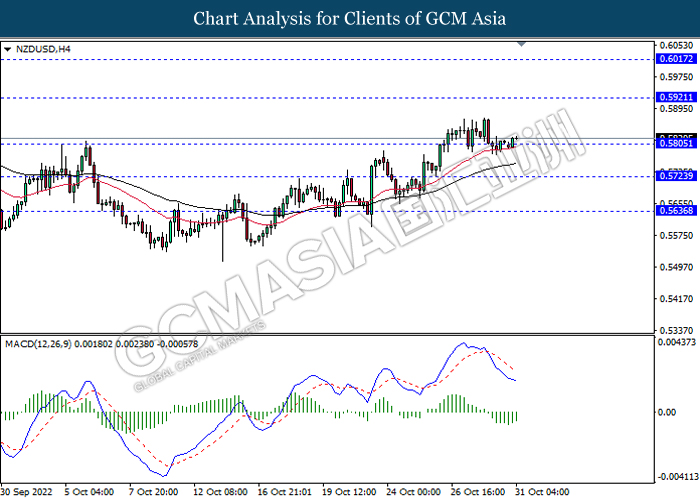Open the NZDUSD,H4 symbol dropdown arrow
This screenshot has width=700, height=500.
click(x=7, y=50)
